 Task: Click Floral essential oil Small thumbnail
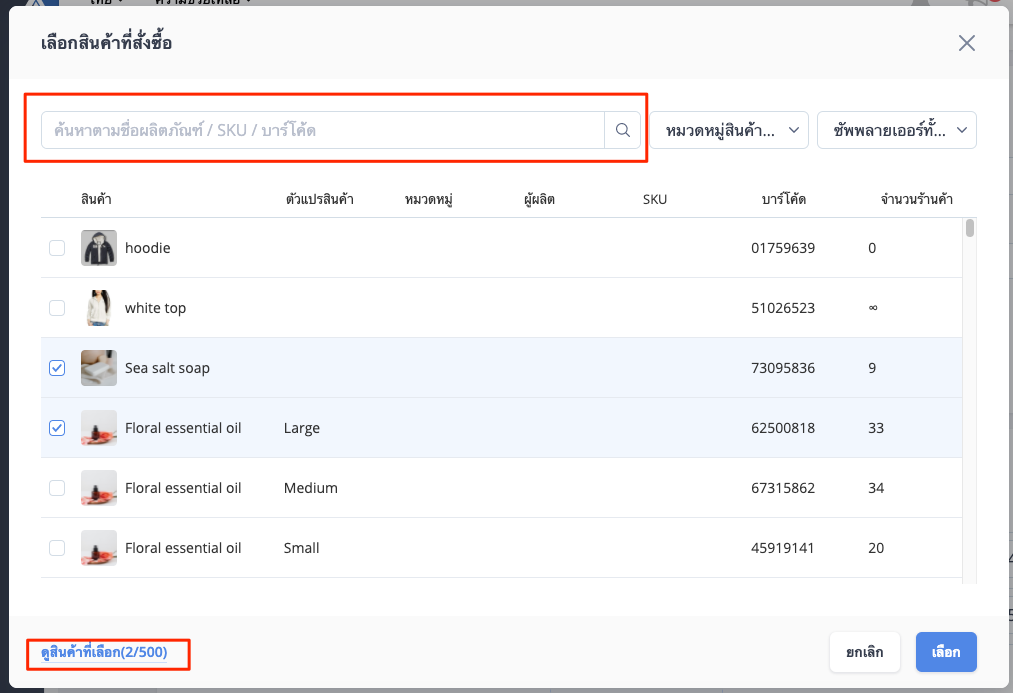tap(99, 548)
